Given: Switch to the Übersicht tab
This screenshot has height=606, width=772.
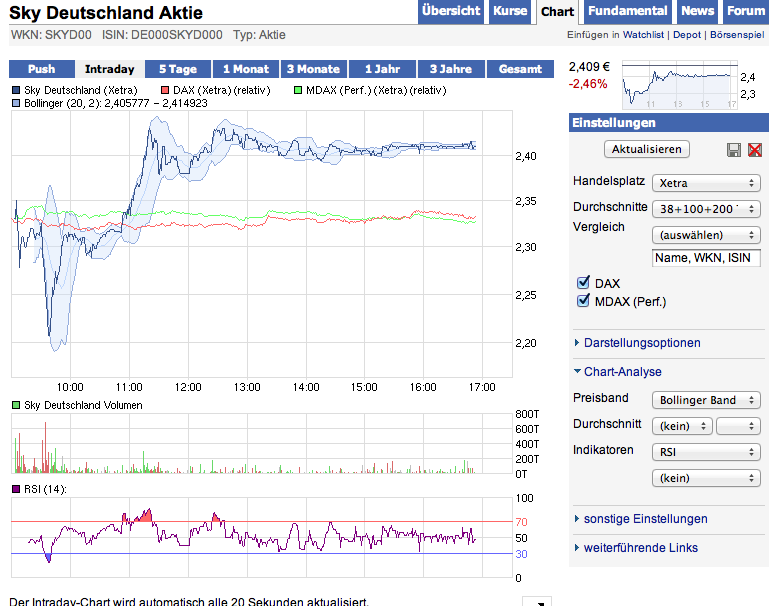Looking at the screenshot, I should click(451, 11).
